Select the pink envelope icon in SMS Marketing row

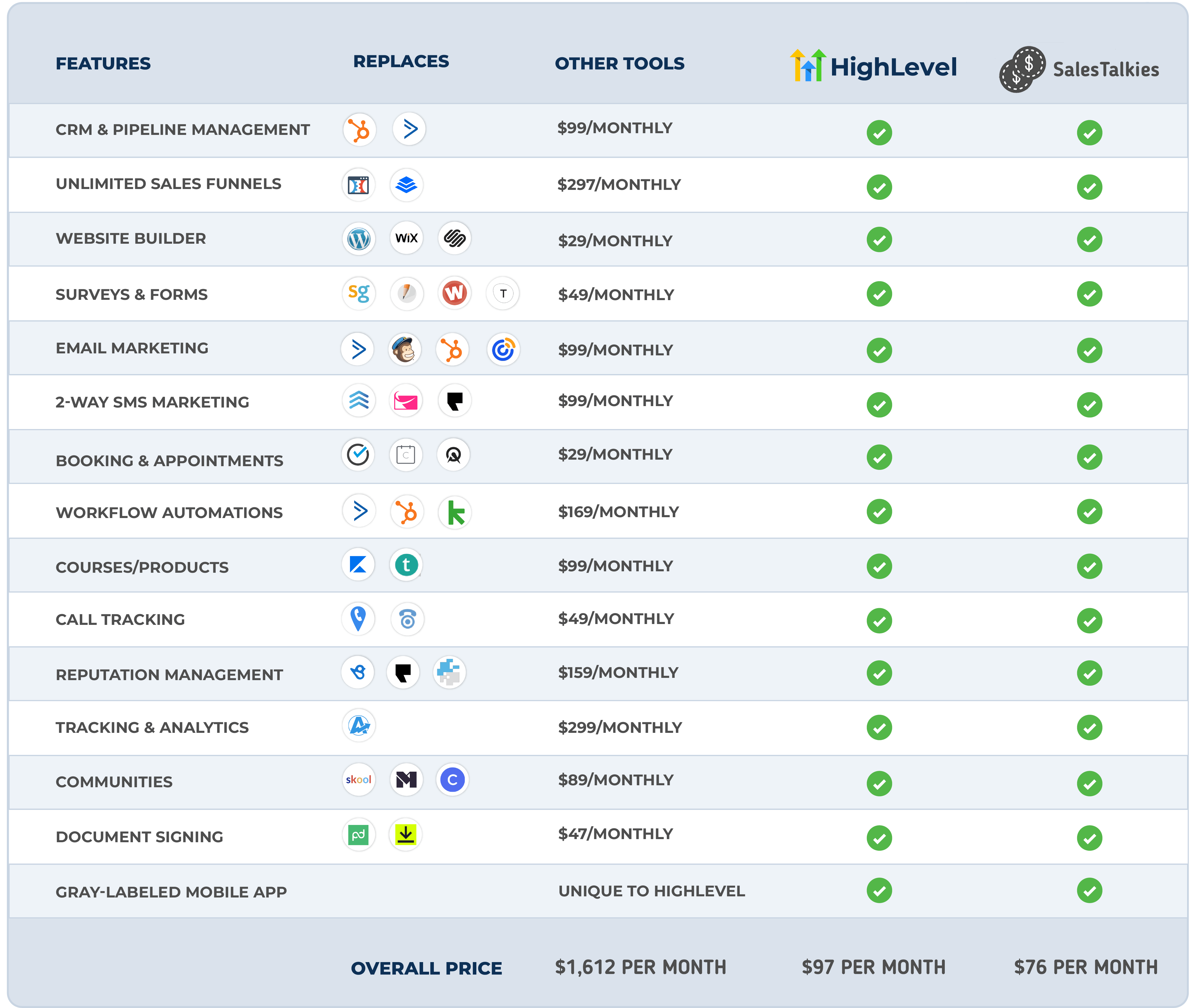[x=406, y=401]
